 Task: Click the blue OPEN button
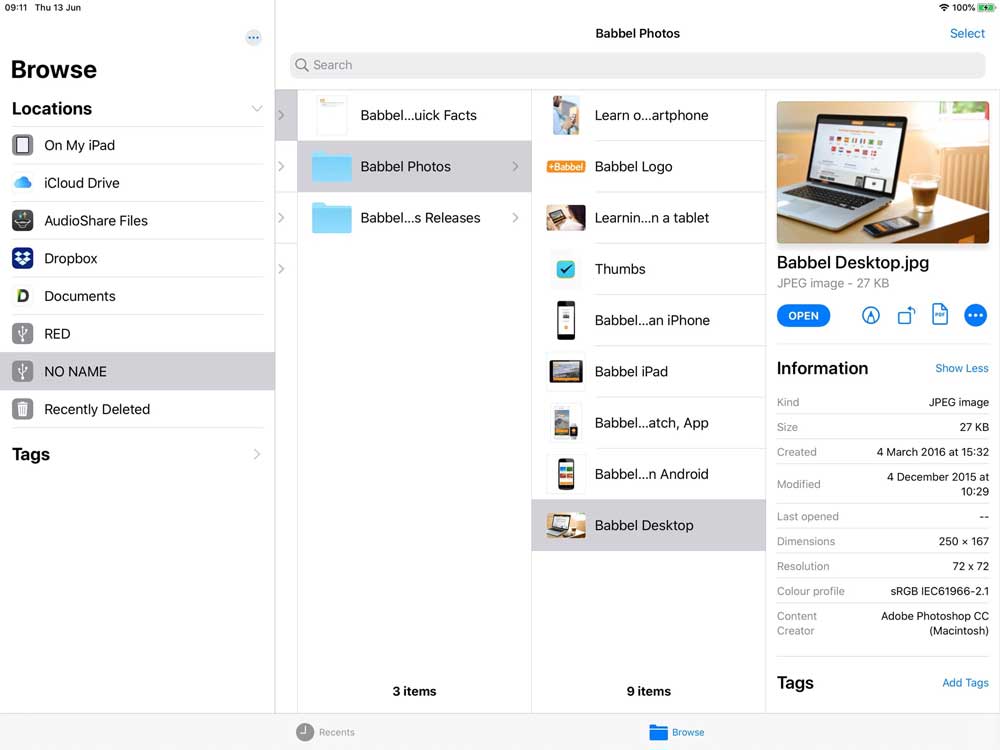[x=803, y=316]
